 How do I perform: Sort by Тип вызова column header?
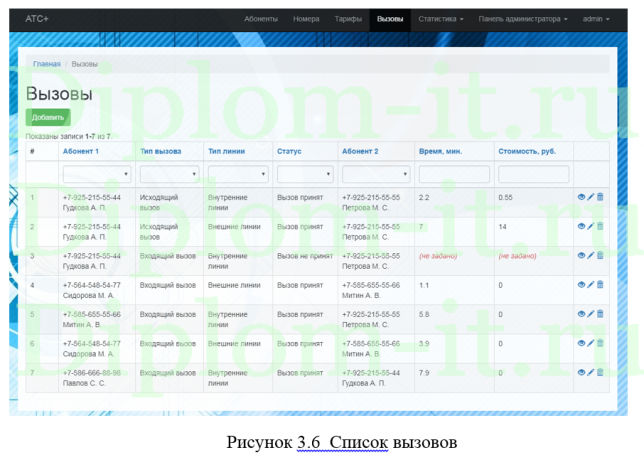click(x=161, y=151)
